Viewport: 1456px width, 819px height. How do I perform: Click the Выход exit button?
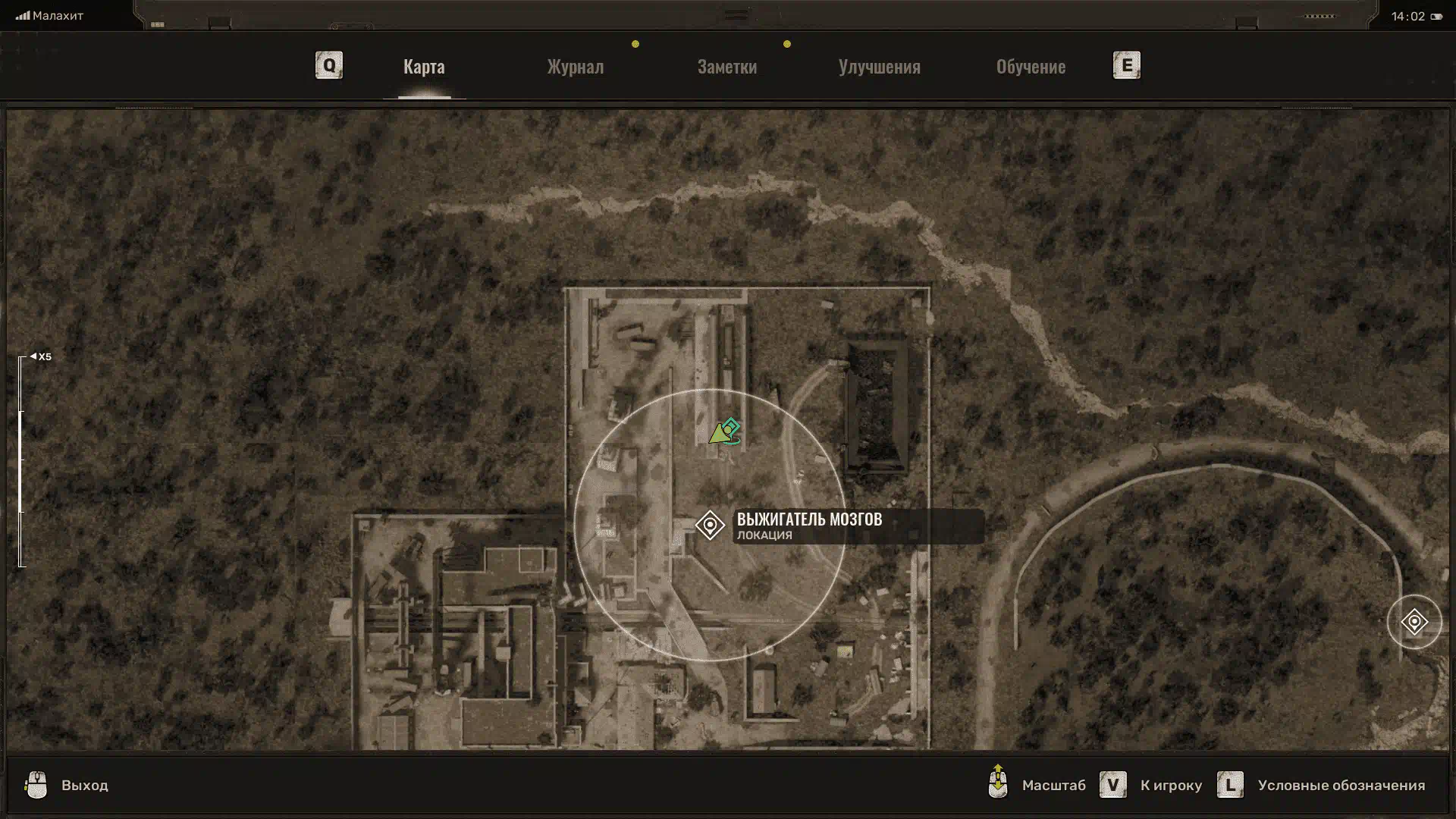point(85,786)
